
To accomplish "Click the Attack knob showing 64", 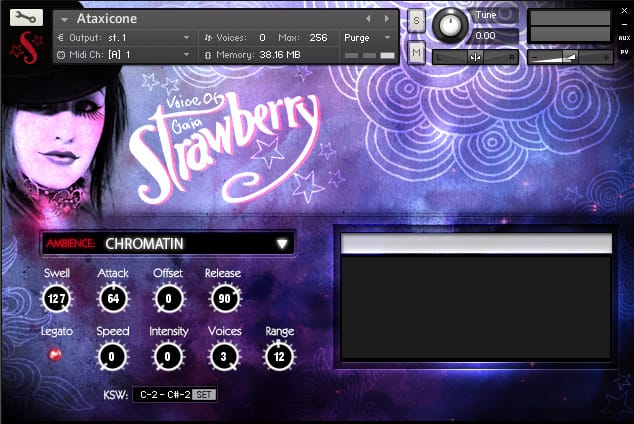I will [113, 299].
